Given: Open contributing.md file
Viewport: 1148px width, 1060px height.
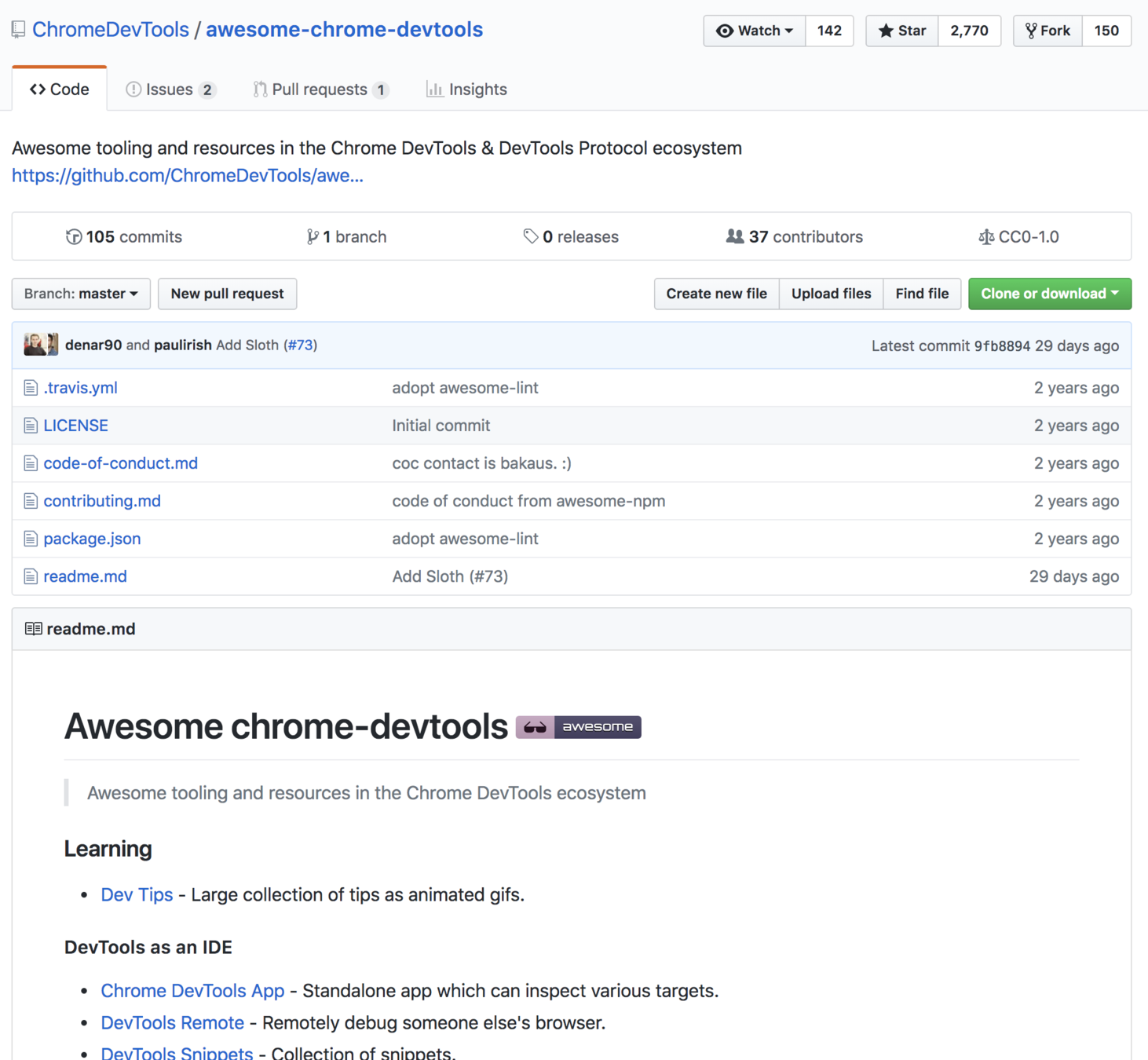Looking at the screenshot, I should [102, 501].
